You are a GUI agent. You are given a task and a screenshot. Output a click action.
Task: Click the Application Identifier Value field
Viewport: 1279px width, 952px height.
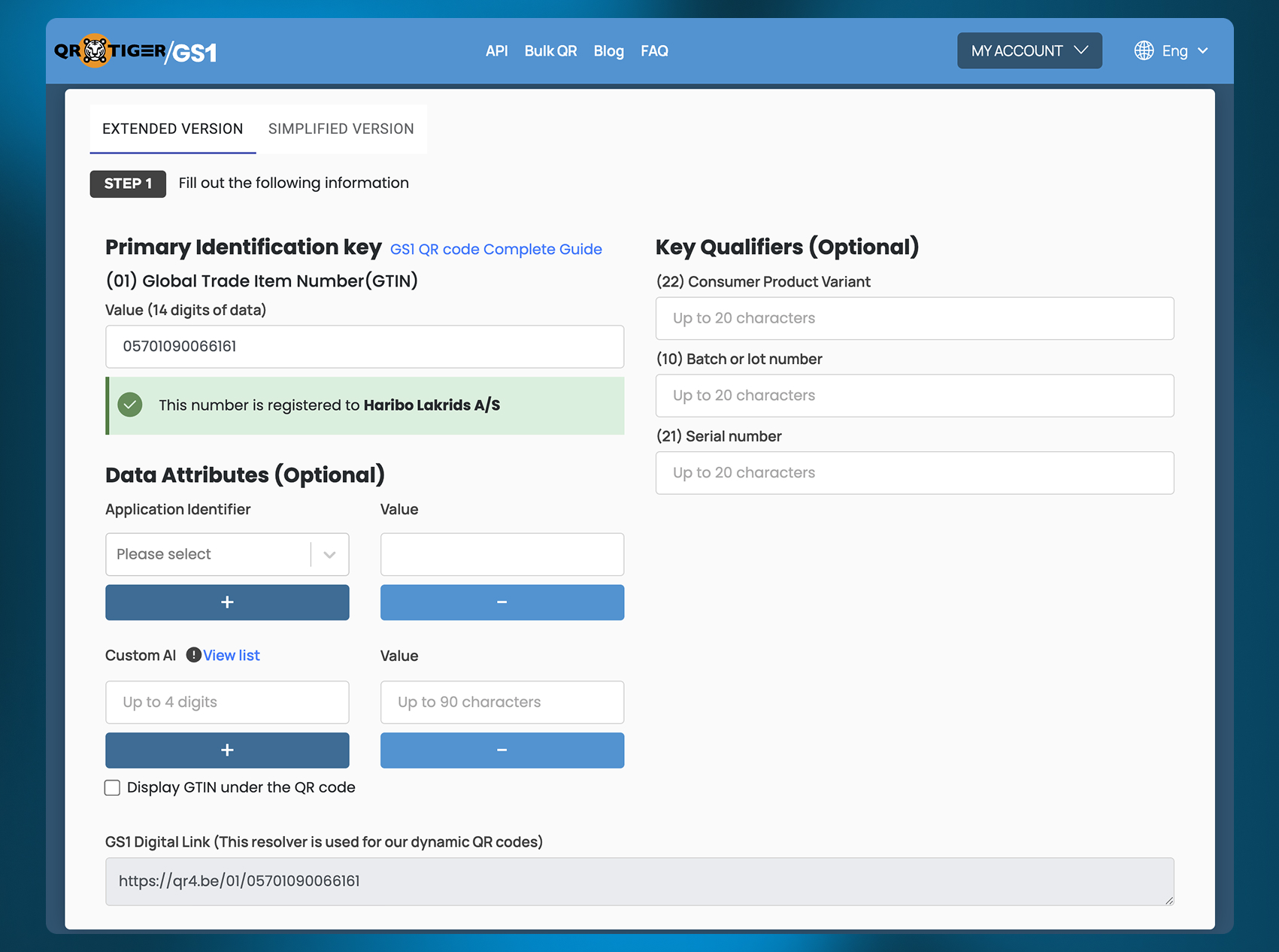click(x=502, y=554)
